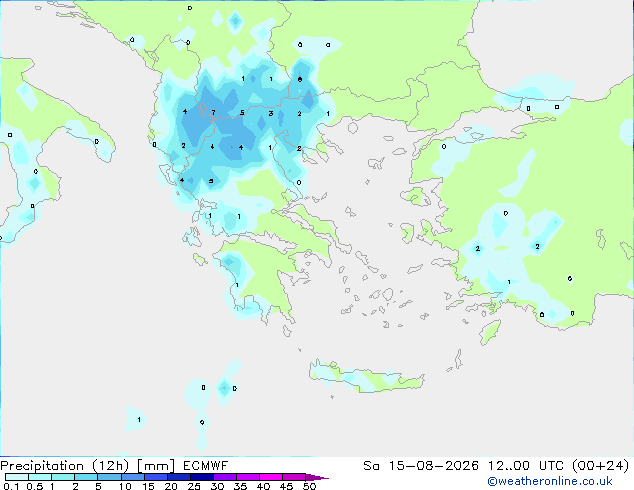The image size is (634, 490).
Task: Select the 5–10 mm legend swatch
Action: tap(109, 477)
